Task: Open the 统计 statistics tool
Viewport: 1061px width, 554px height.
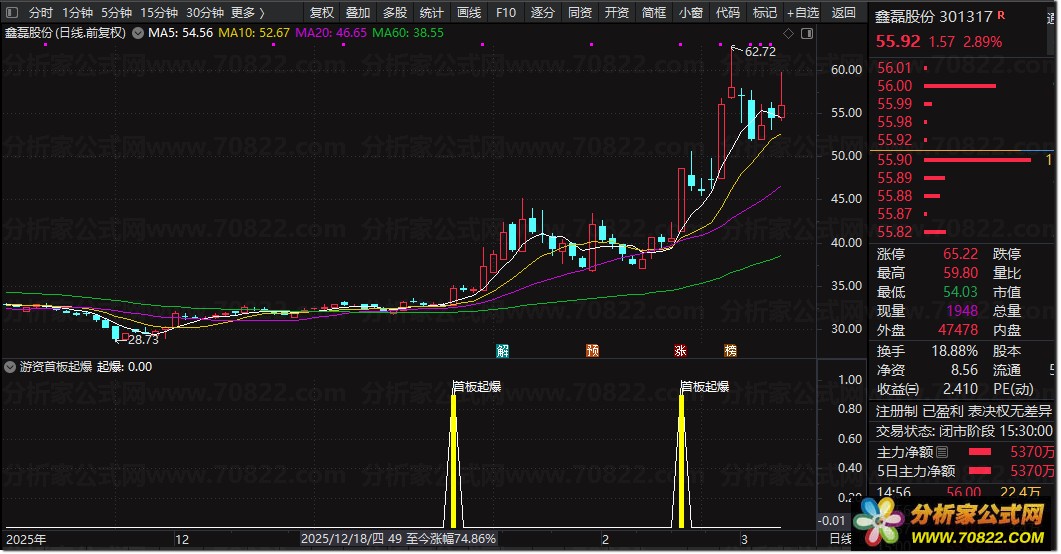Action: coord(431,12)
